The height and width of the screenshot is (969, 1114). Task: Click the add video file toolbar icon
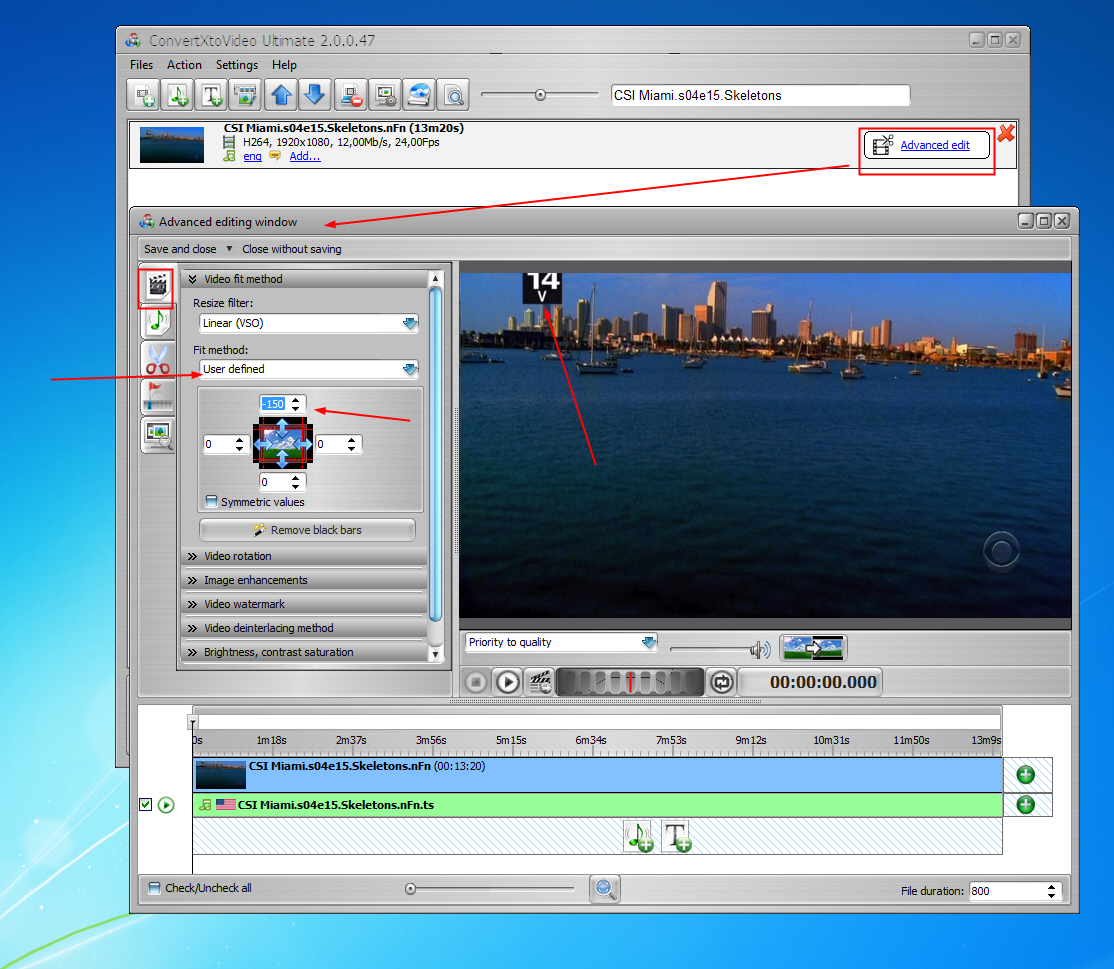tap(144, 94)
